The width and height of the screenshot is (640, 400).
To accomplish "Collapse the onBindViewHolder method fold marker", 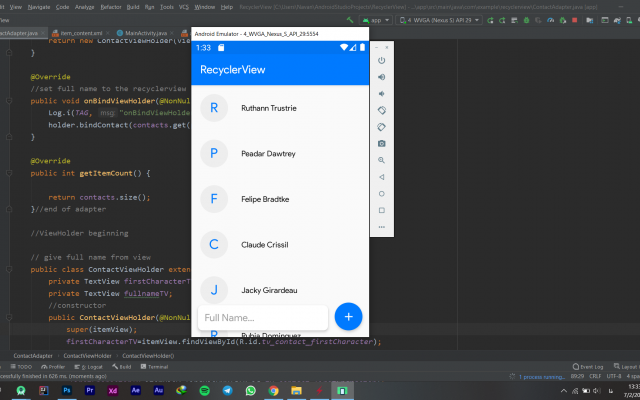I will pyautogui.click(x=9, y=101).
